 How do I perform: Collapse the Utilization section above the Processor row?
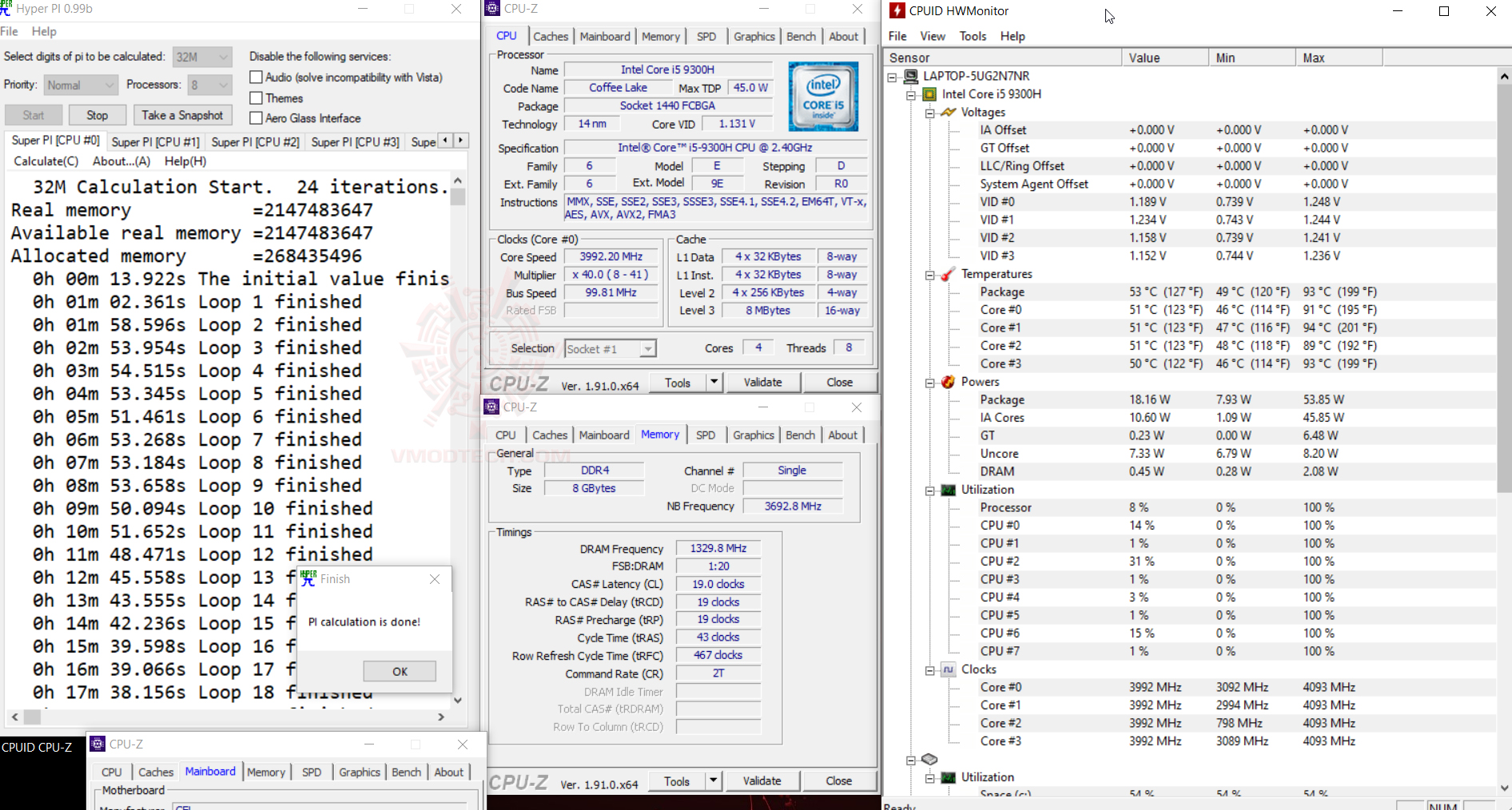(x=930, y=490)
